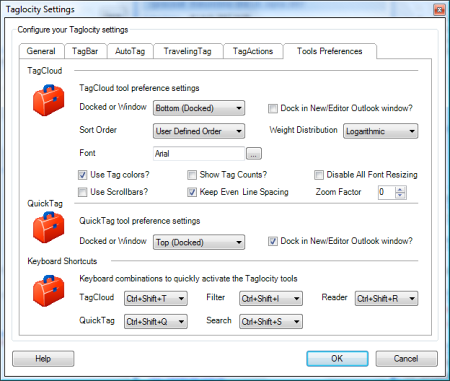
Task: Change the Filter shortcut dropdown
Action: point(271,298)
